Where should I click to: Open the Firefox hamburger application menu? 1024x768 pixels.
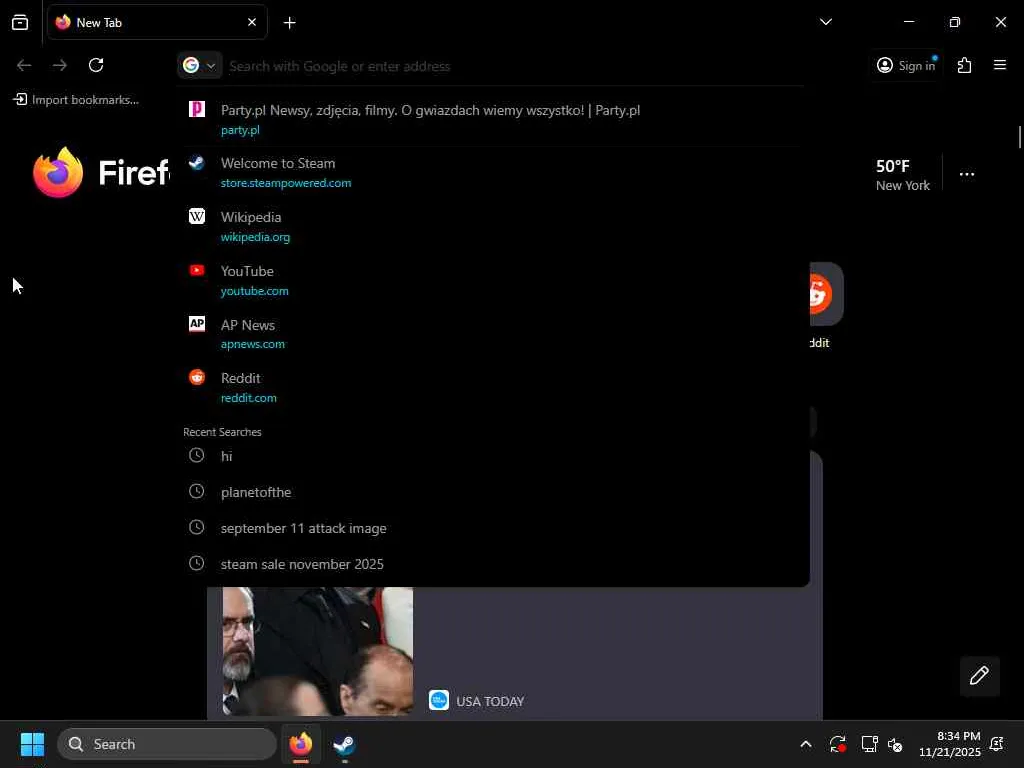coord(1000,65)
